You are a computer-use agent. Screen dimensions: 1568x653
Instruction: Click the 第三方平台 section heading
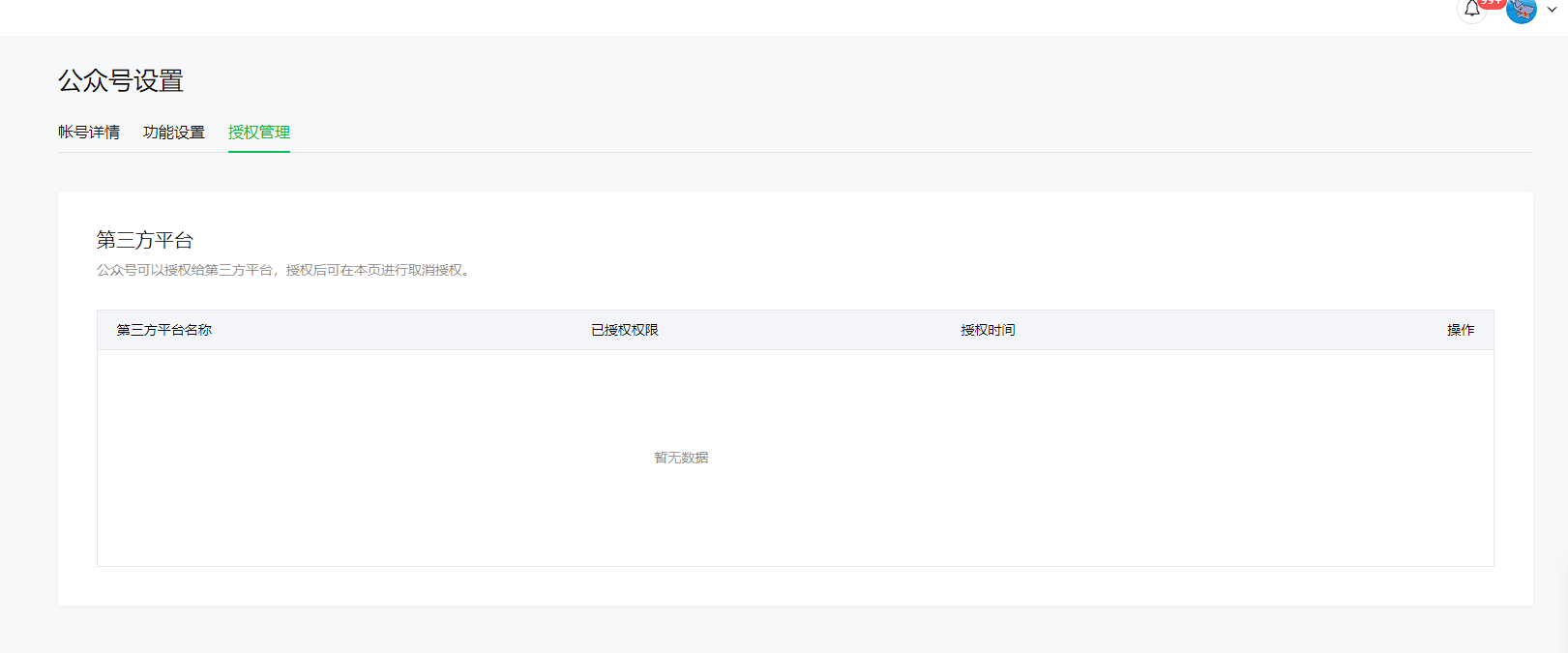pyautogui.click(x=145, y=240)
